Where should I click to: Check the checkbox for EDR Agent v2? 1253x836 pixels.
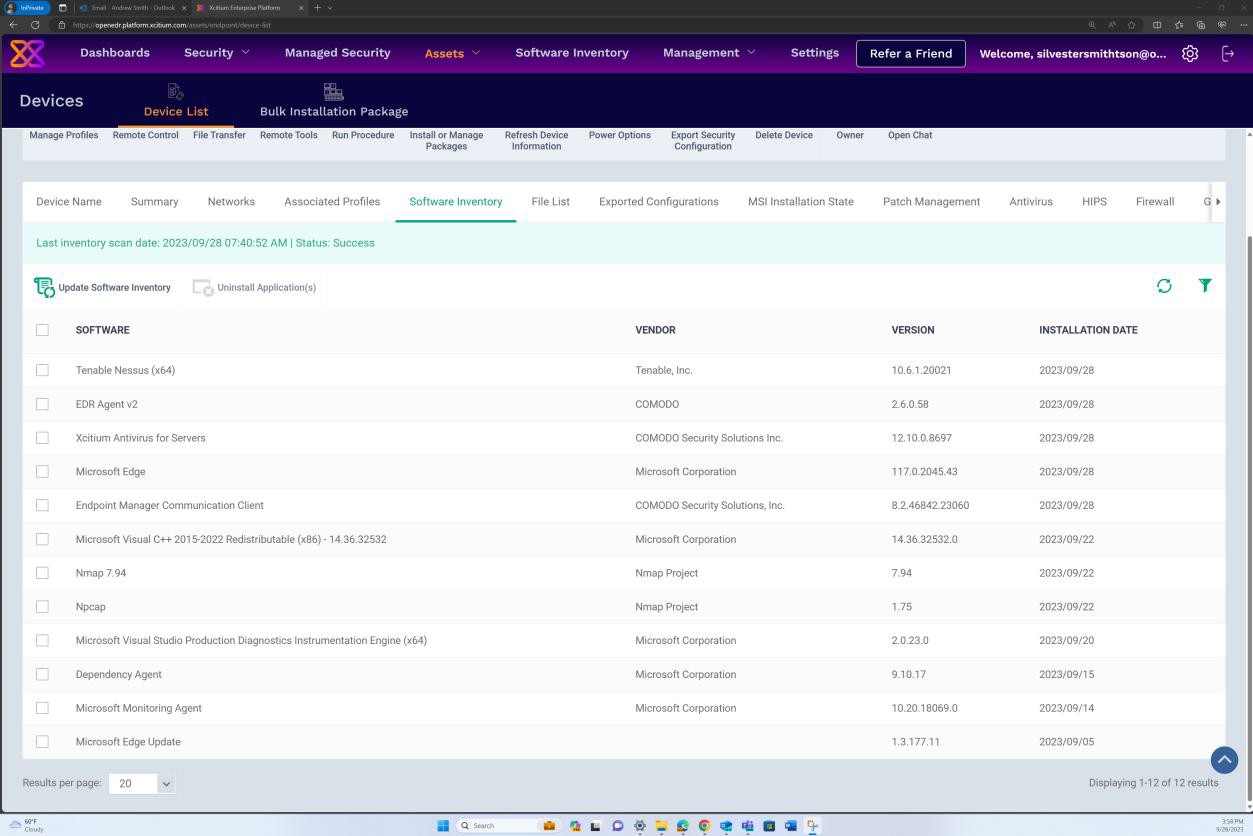(42, 404)
